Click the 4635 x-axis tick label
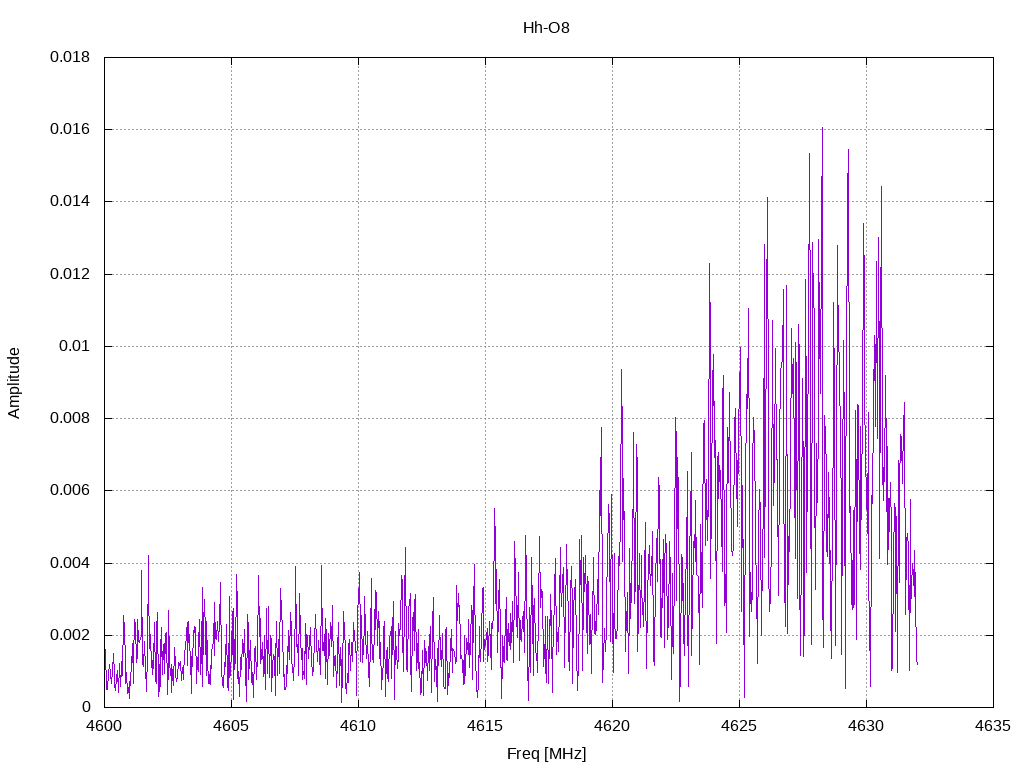This screenshot has width=1024, height=768. (993, 726)
